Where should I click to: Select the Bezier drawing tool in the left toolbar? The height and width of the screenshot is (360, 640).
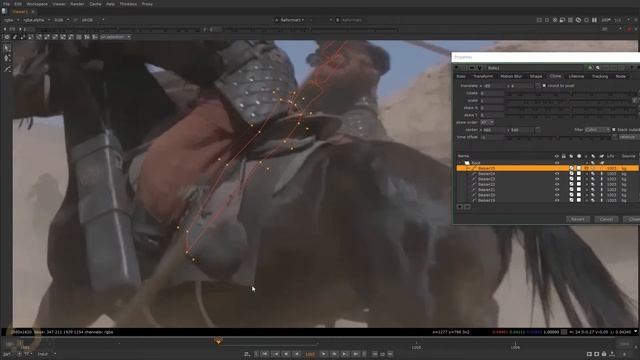tap(7, 69)
